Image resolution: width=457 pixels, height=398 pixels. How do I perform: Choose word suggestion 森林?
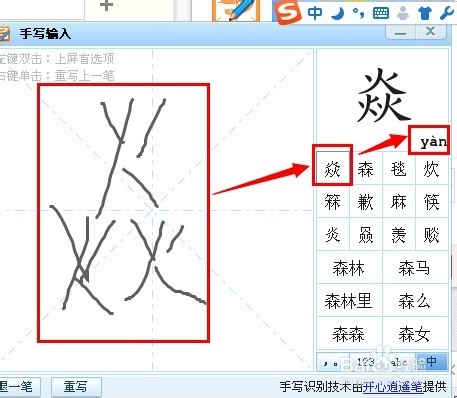pyautogui.click(x=349, y=268)
